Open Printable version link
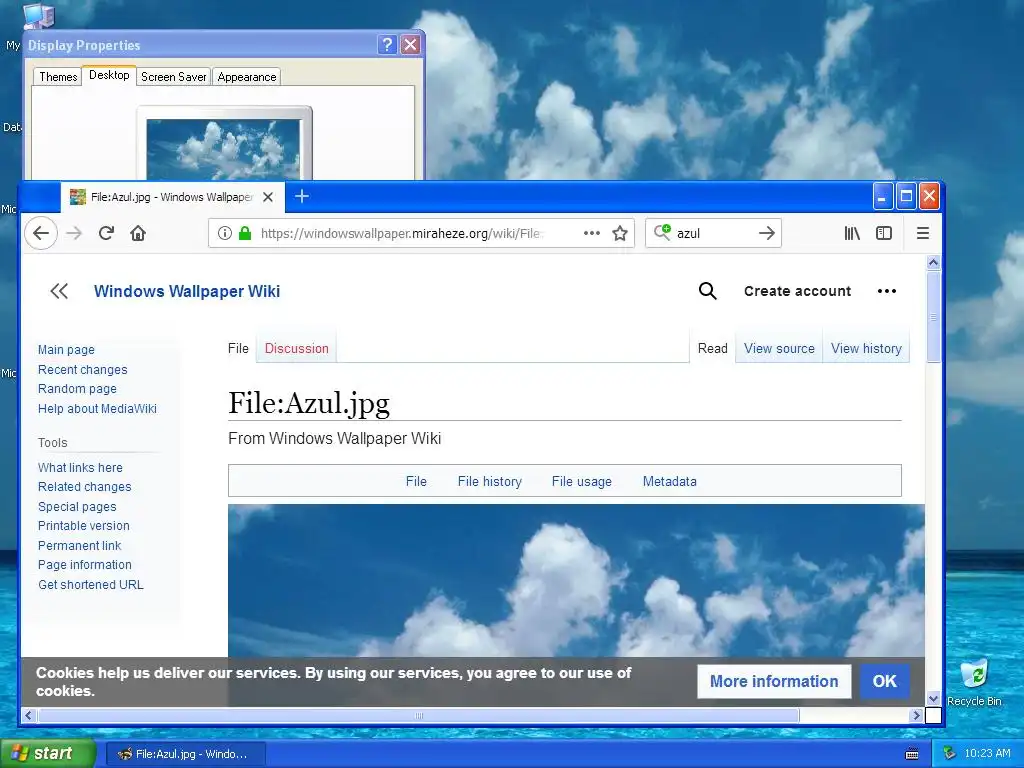This screenshot has width=1024, height=768. pyautogui.click(x=84, y=526)
